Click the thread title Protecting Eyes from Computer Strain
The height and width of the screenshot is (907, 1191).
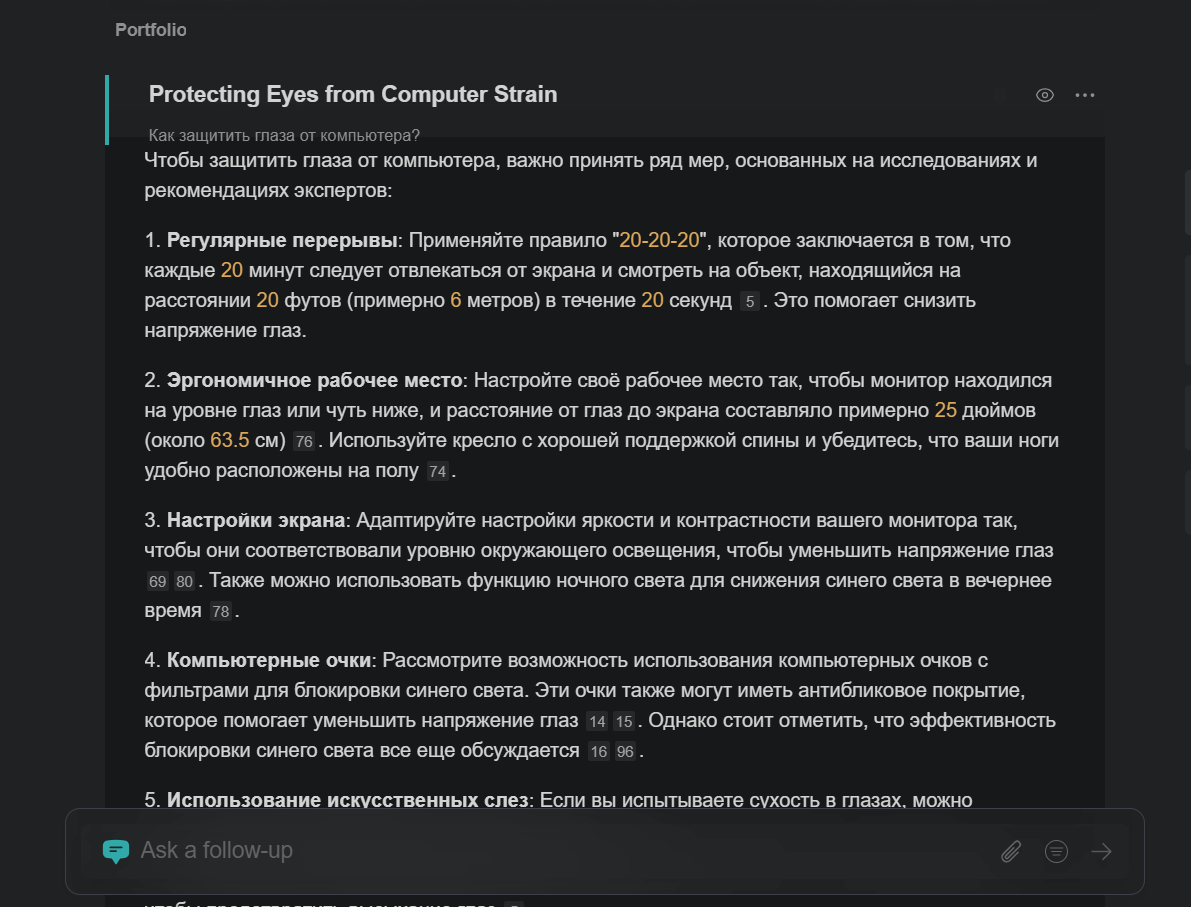pos(353,95)
